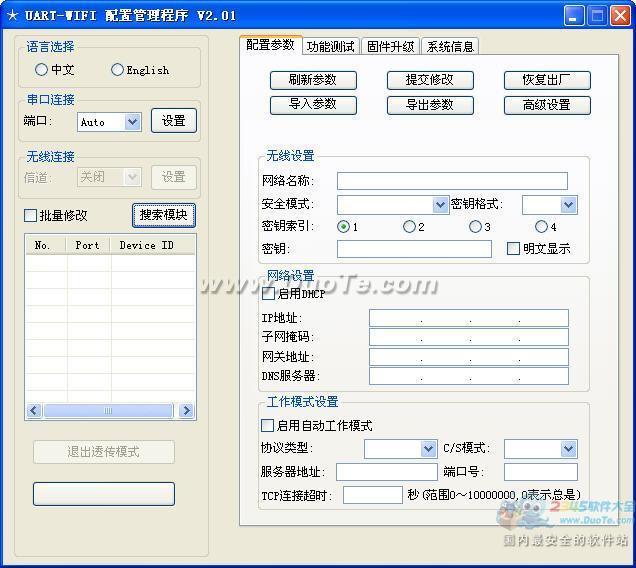Click the 提交修改 button
The width and height of the screenshot is (636, 568).
(430, 80)
